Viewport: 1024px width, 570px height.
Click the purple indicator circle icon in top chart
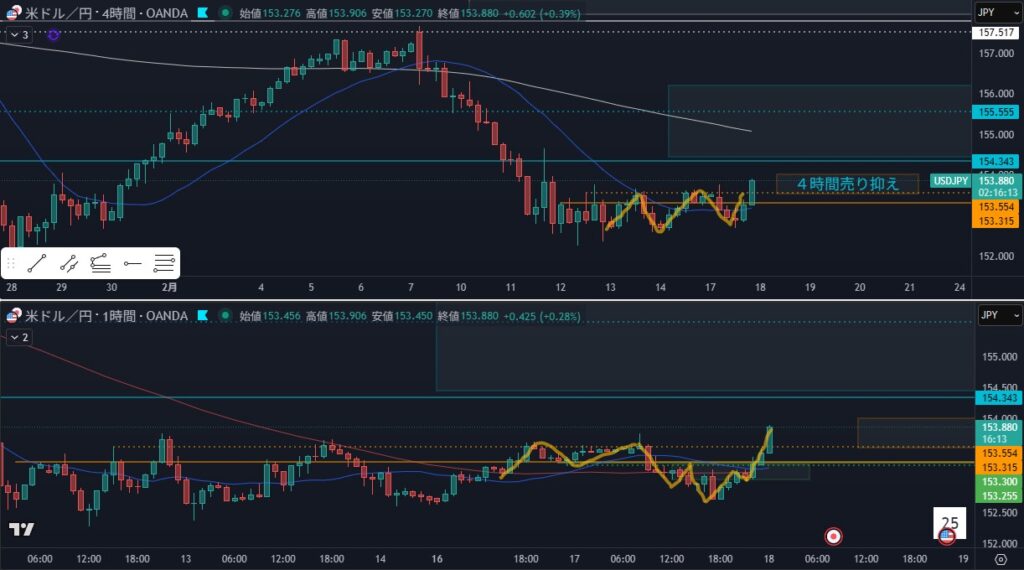coord(53,35)
